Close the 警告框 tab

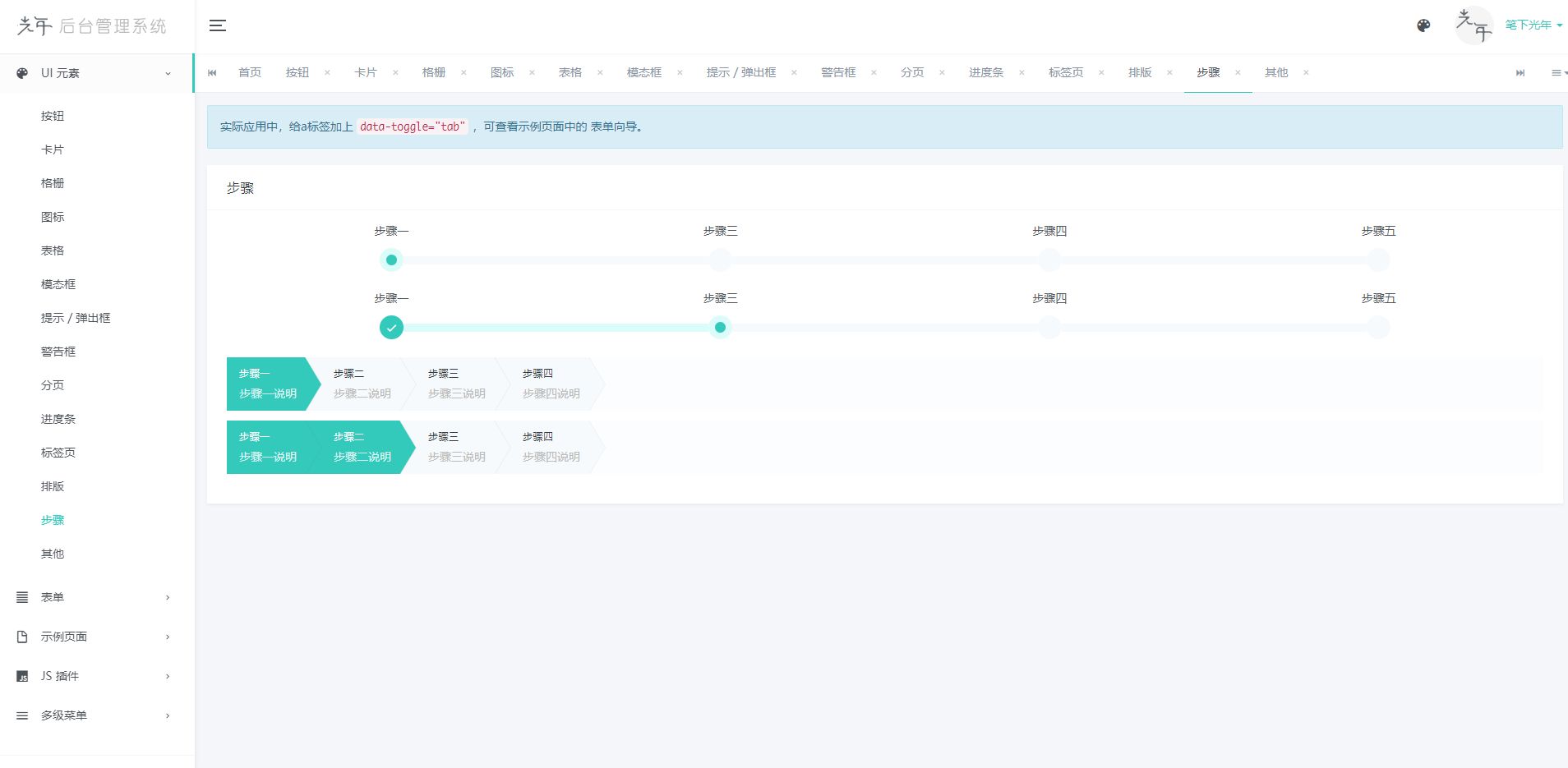(874, 72)
